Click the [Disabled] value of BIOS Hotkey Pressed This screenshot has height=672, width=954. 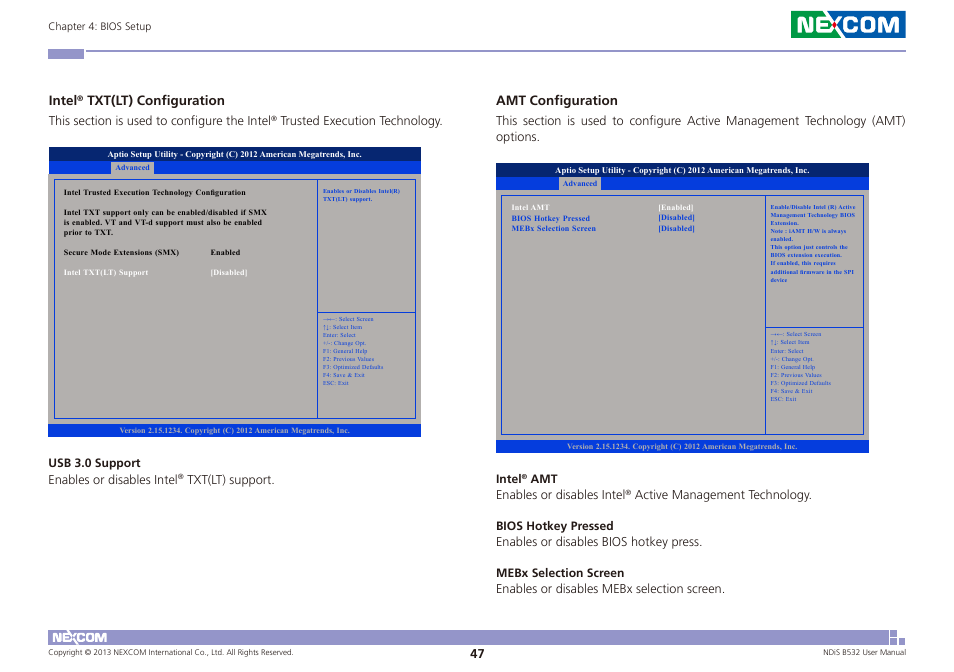pyautogui.click(x=676, y=218)
